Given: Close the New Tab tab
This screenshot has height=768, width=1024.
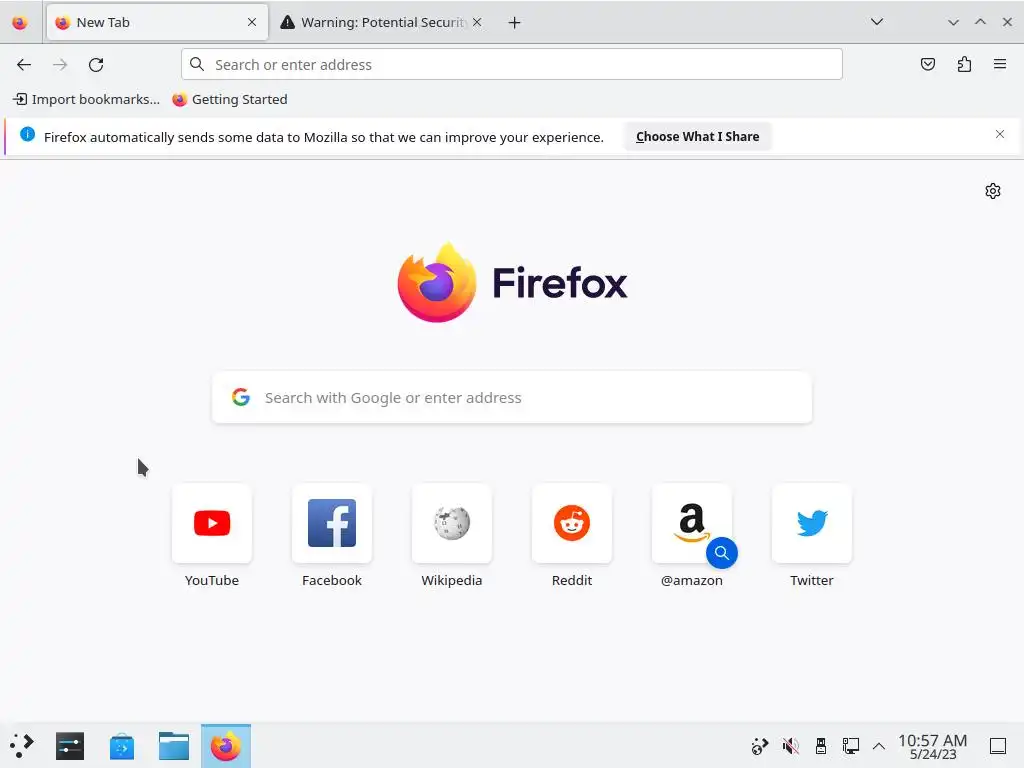Looking at the screenshot, I should tap(252, 22).
